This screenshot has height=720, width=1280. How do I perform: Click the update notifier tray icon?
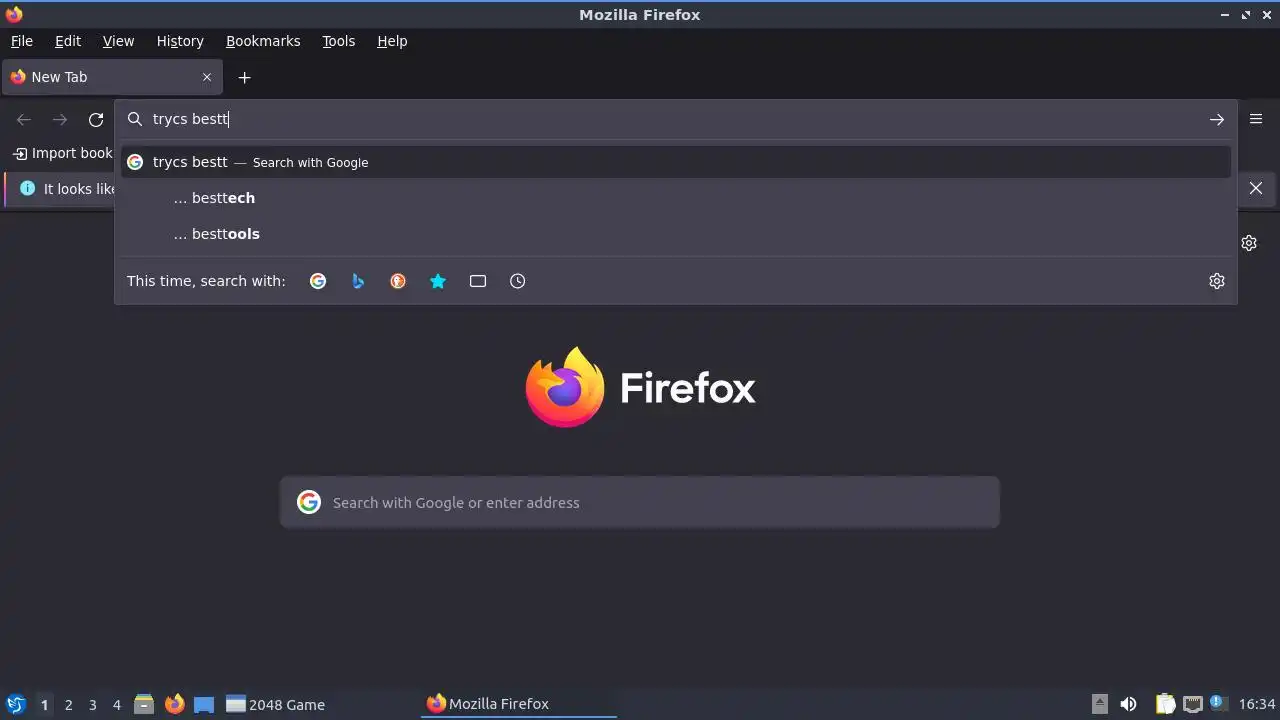[1218, 703]
